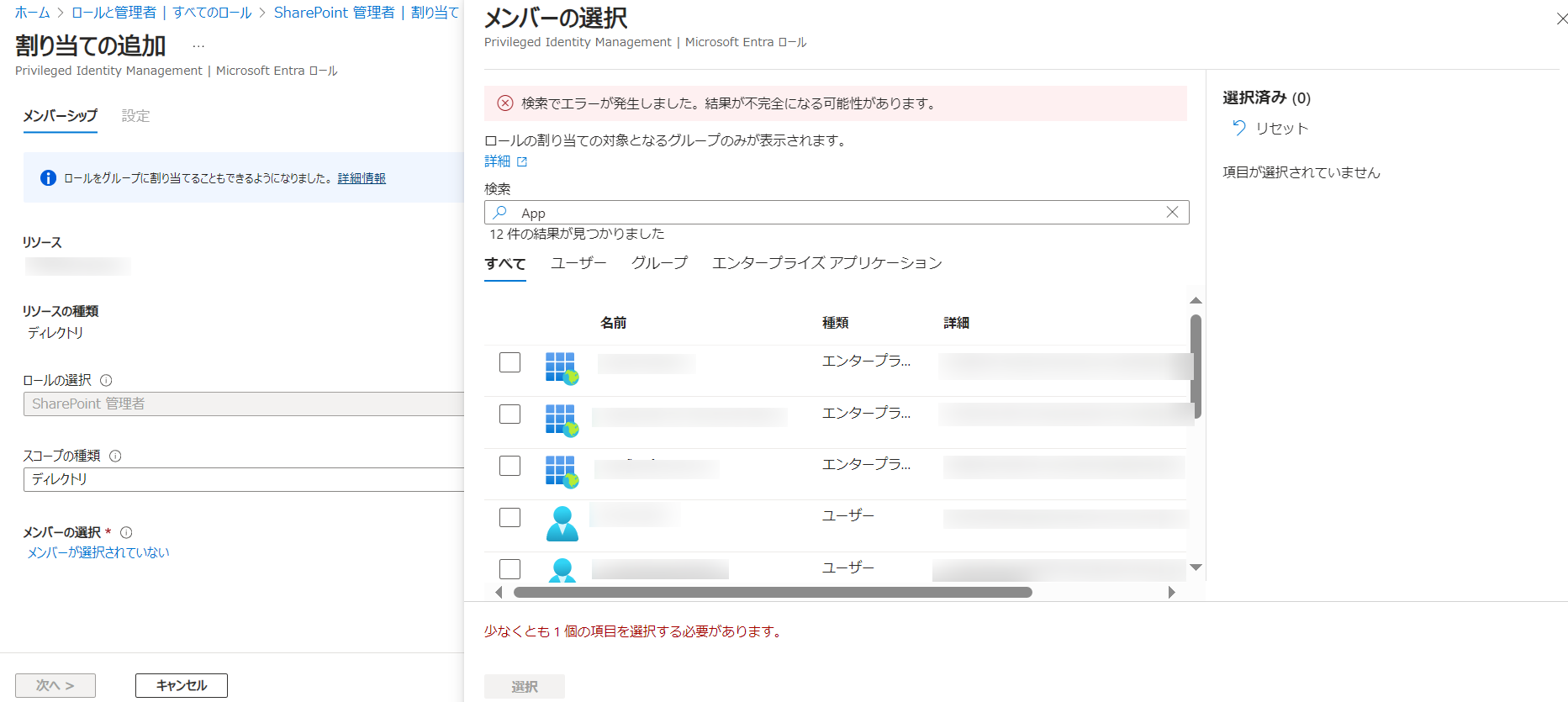Viewport: 1568px width, 702px height.
Task: Clear the search text using the X icon
Action: (x=1172, y=212)
